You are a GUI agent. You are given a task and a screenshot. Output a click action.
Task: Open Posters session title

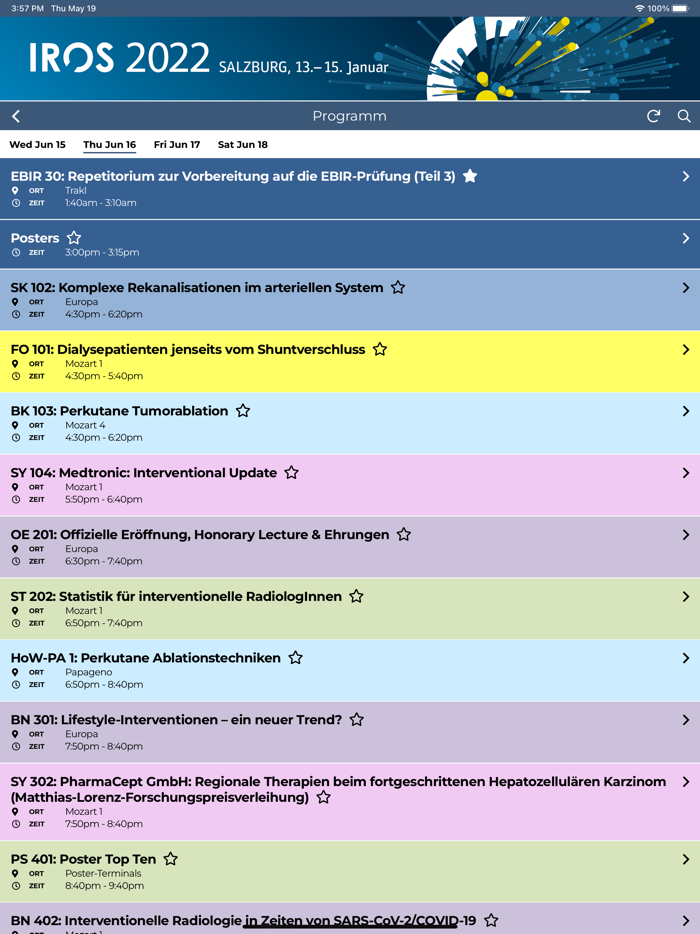point(35,238)
